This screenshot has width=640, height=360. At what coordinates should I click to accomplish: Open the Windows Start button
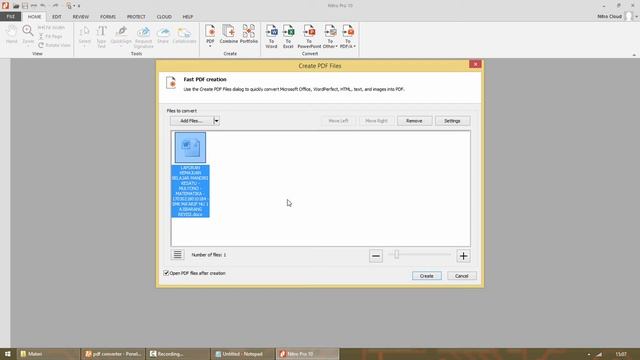pyautogui.click(x=7, y=354)
